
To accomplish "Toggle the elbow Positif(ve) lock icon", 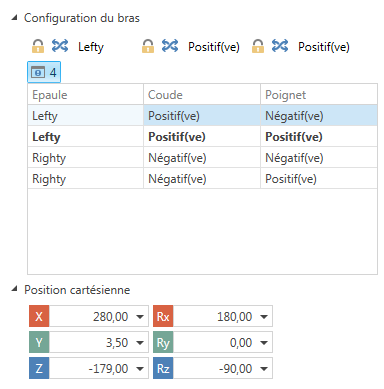I will tap(148, 46).
